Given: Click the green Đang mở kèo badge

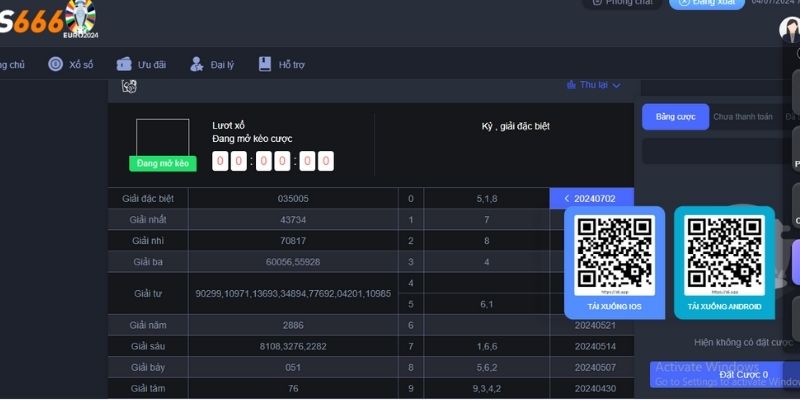Looking at the screenshot, I should coord(163,163).
